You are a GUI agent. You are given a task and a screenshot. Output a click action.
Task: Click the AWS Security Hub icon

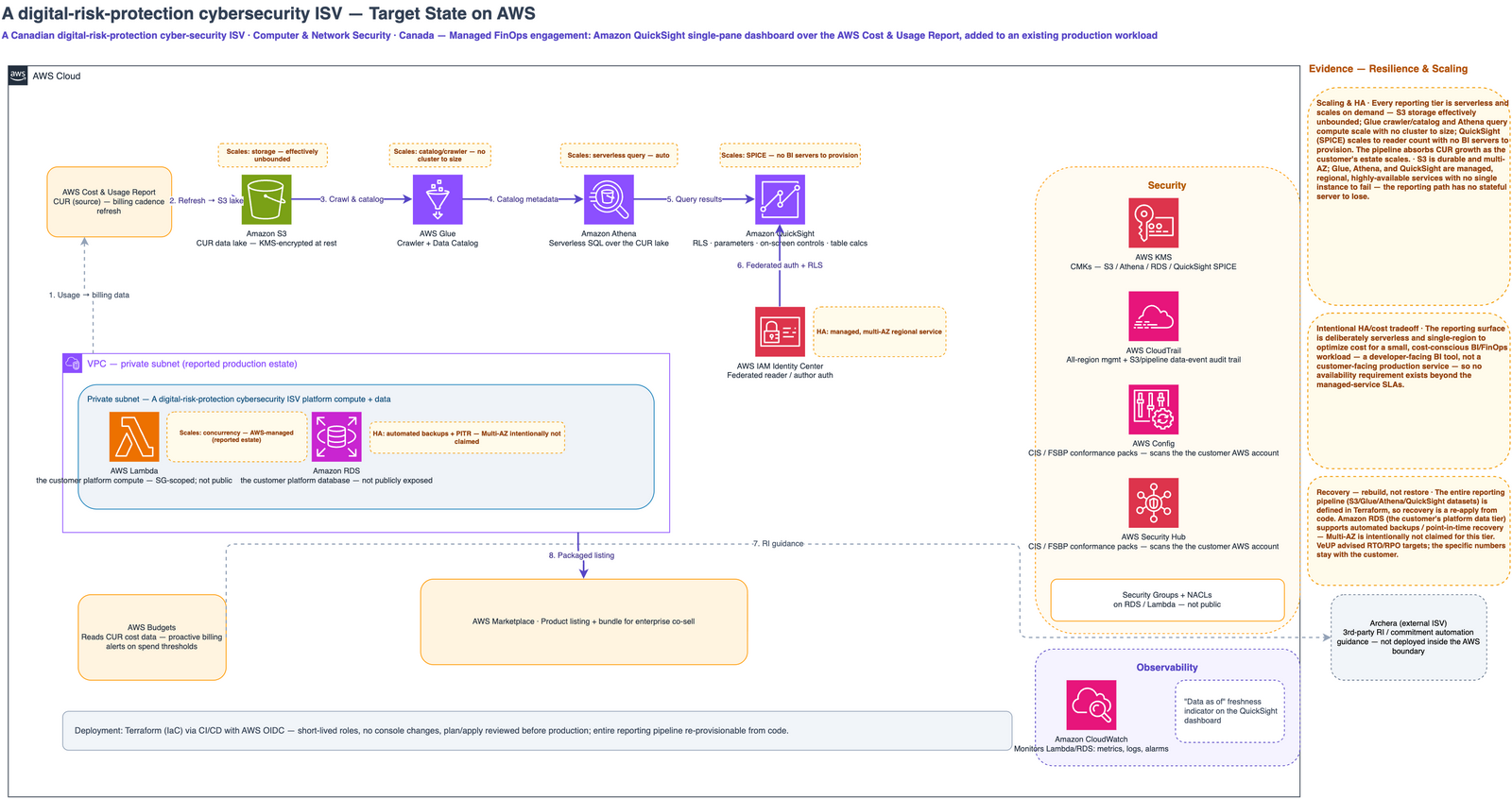[1153, 502]
